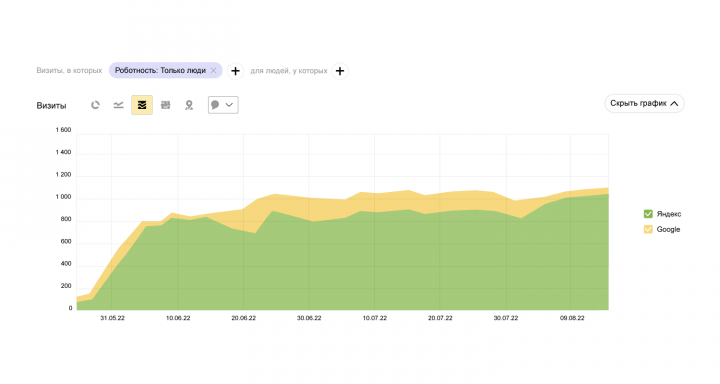Screen dimensions: 720x384
Task: Open the chart annotations dropdown
Action: coord(223,105)
